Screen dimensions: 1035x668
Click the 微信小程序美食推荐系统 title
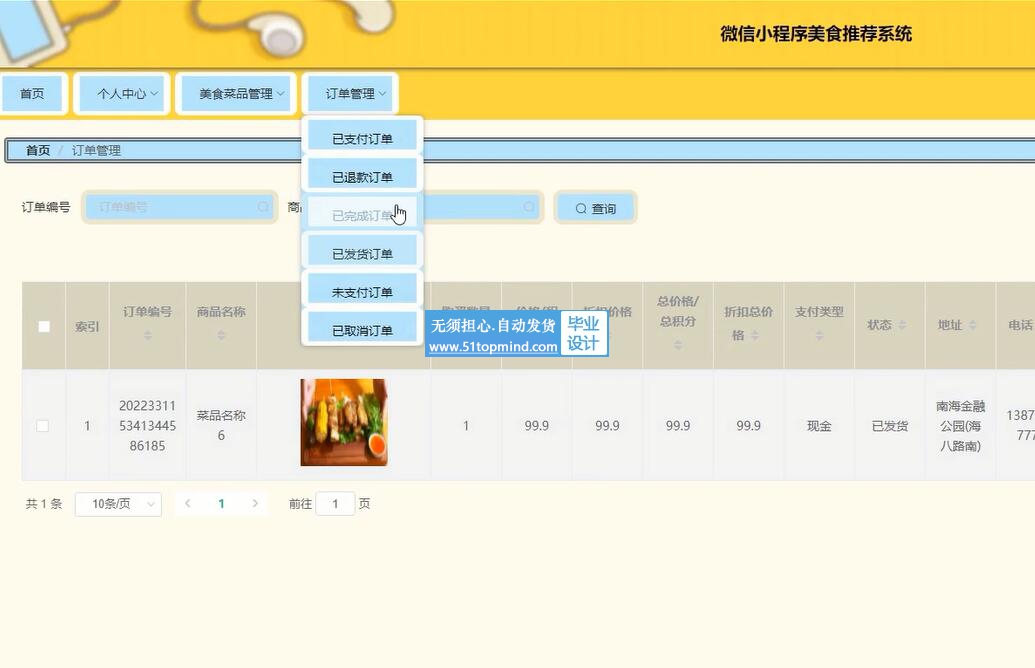pyautogui.click(x=816, y=34)
